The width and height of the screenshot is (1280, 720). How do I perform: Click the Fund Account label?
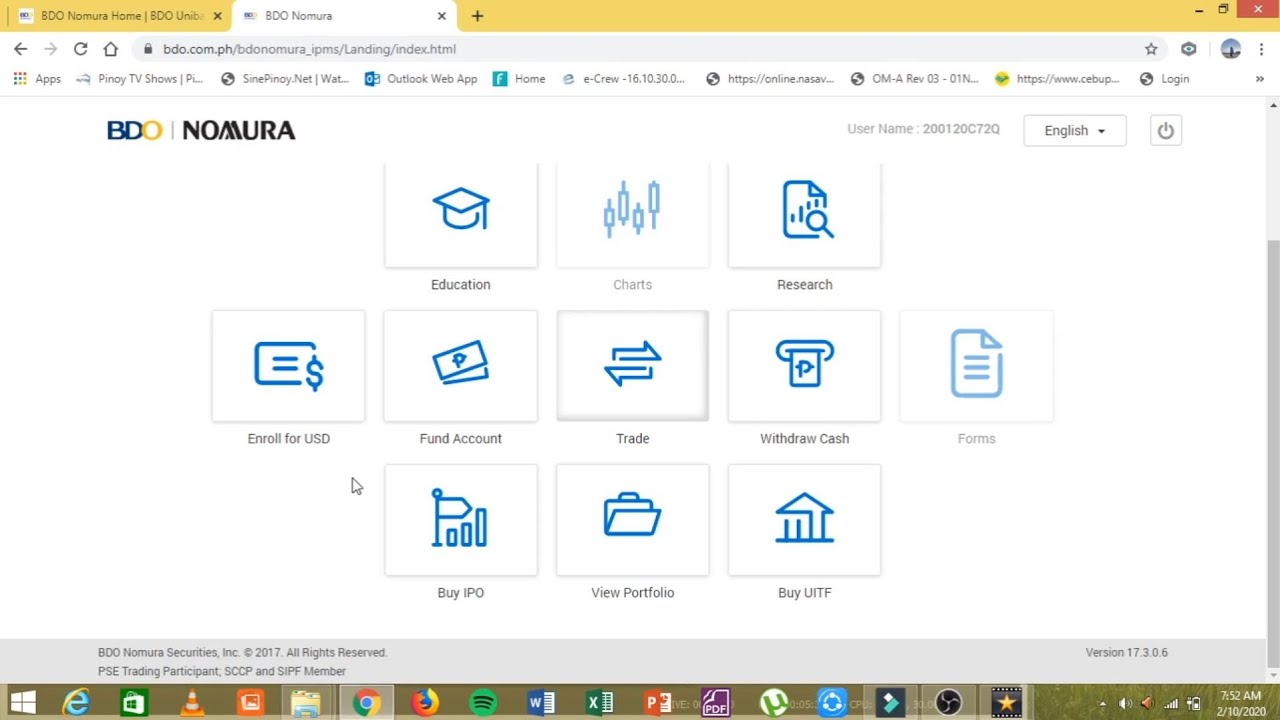click(x=461, y=439)
